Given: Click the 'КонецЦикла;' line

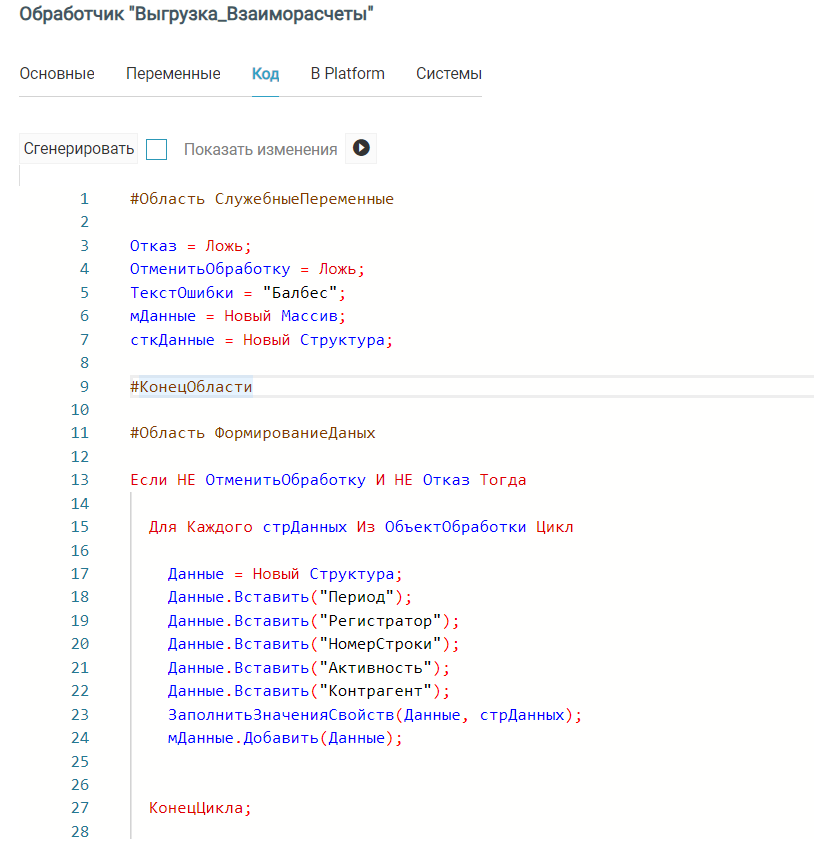Looking at the screenshot, I should pos(200,808).
